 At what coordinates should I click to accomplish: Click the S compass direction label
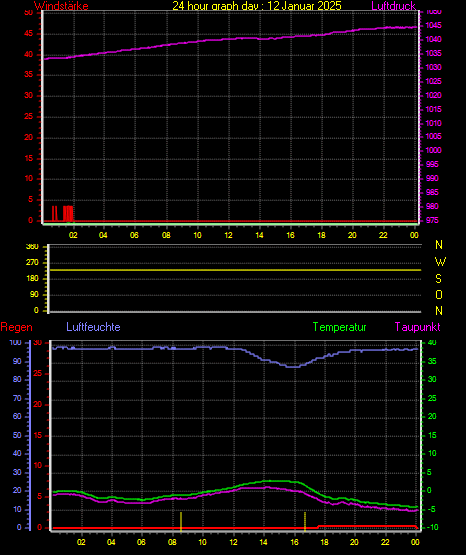click(x=438, y=279)
